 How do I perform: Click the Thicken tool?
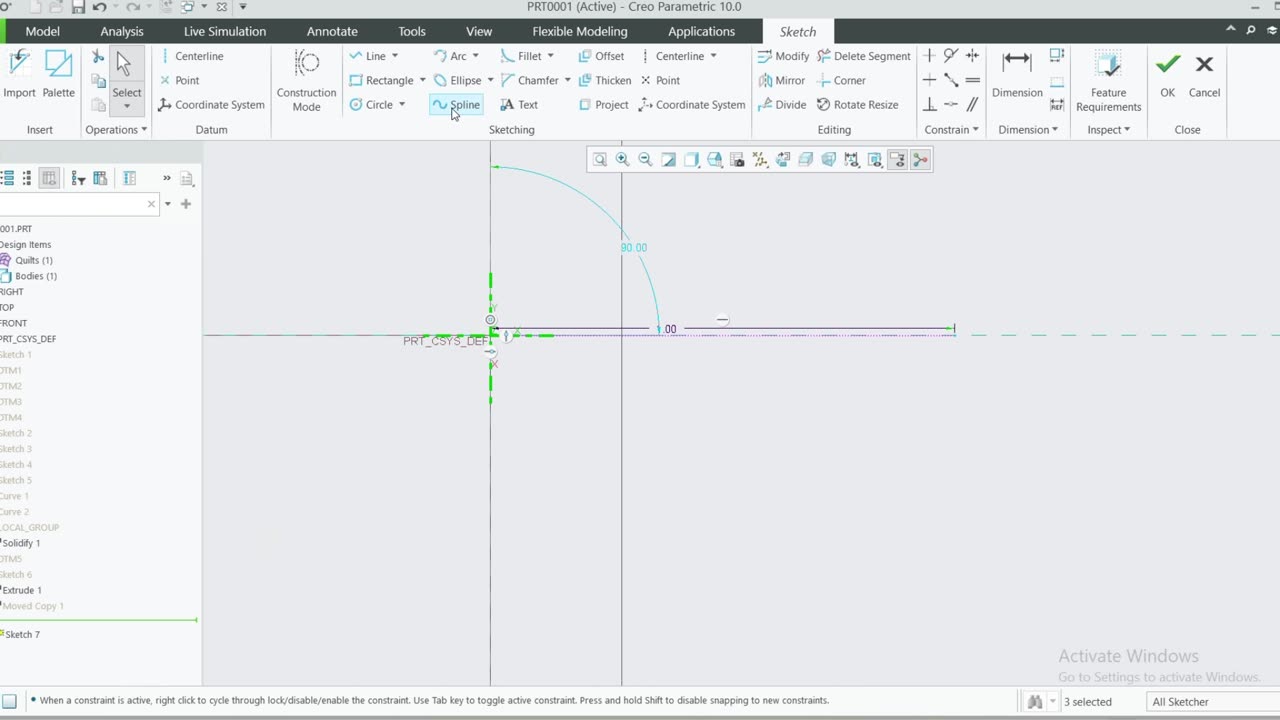tap(604, 80)
